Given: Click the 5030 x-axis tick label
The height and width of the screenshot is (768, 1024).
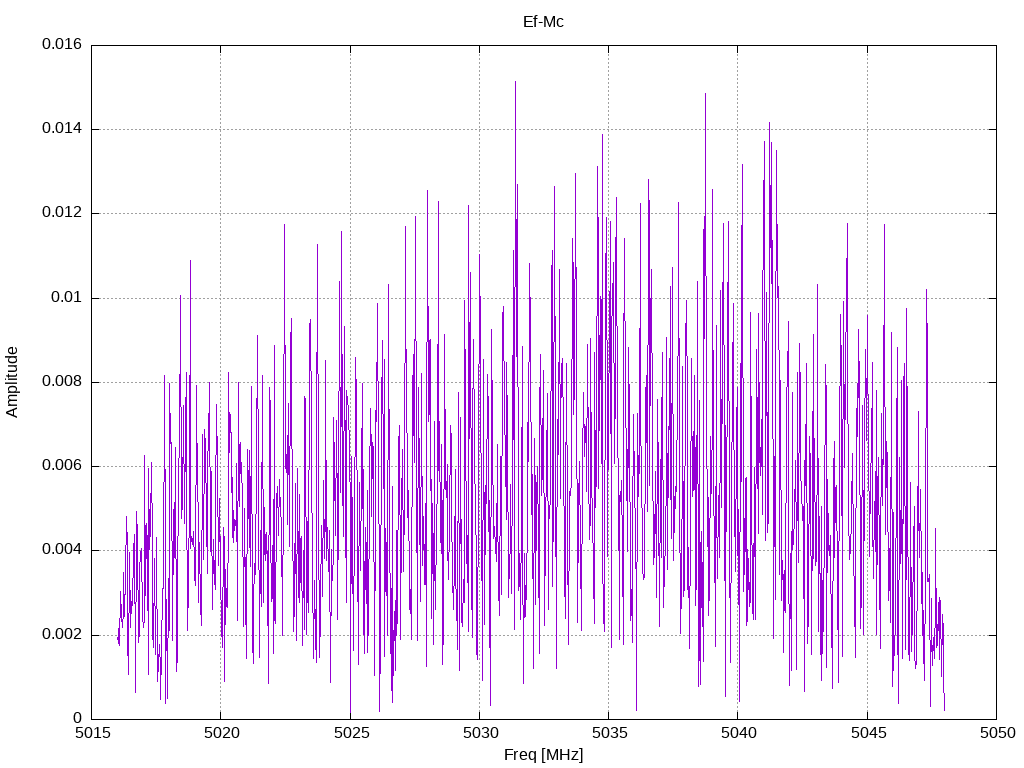Looking at the screenshot, I should [480, 733].
